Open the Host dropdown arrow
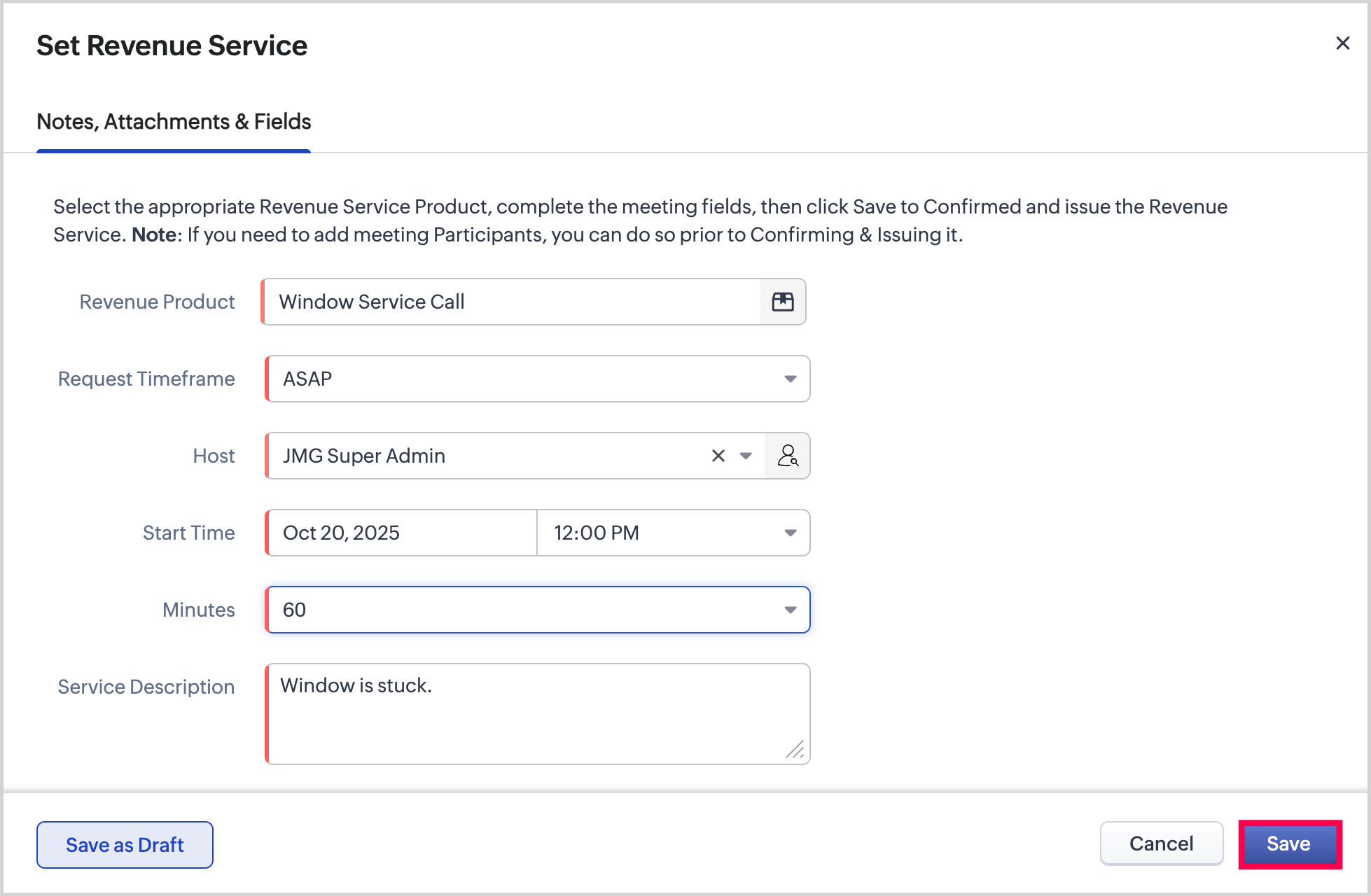 click(x=746, y=456)
